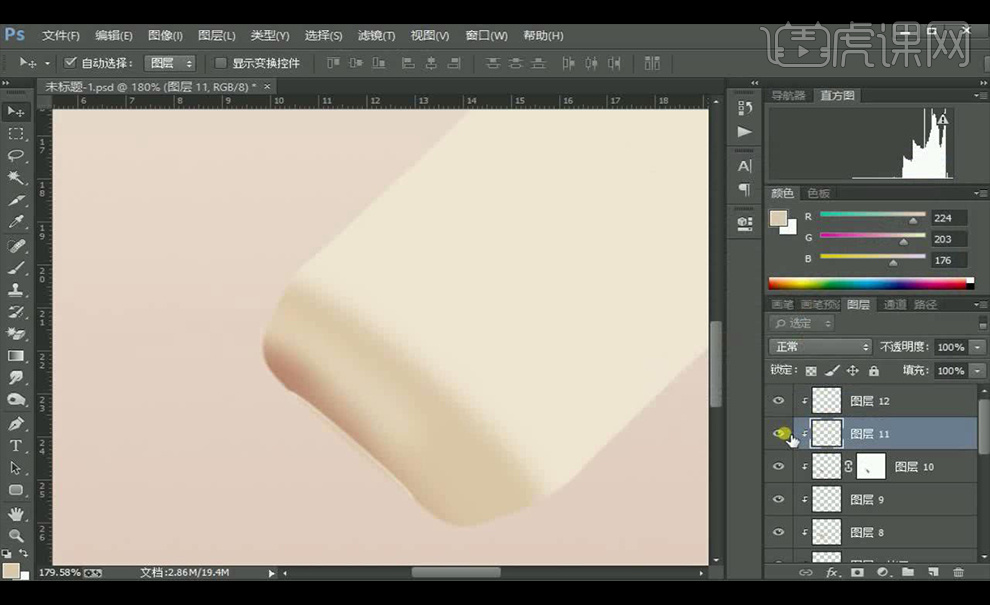Open the auto-select 图层 dropdown
The width and height of the screenshot is (990, 605).
click(171, 63)
